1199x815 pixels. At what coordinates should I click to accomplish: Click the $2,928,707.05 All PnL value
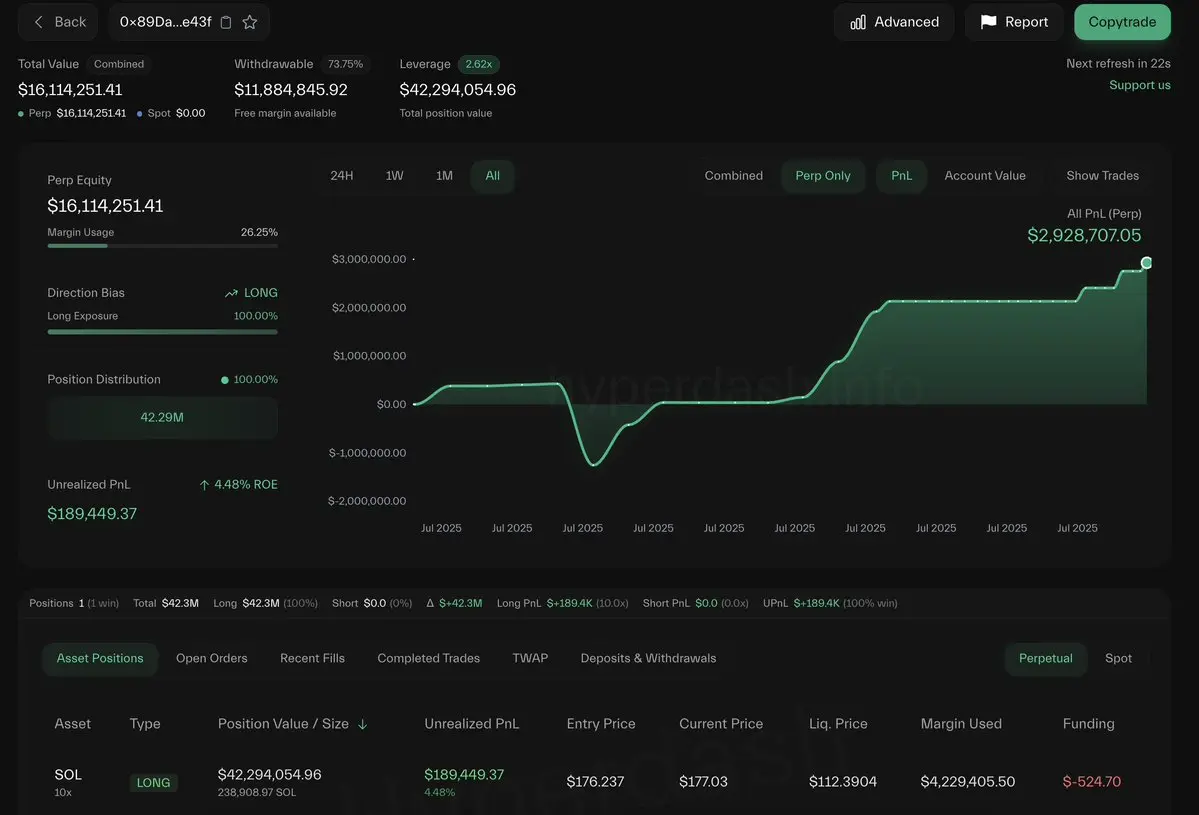tap(1084, 235)
